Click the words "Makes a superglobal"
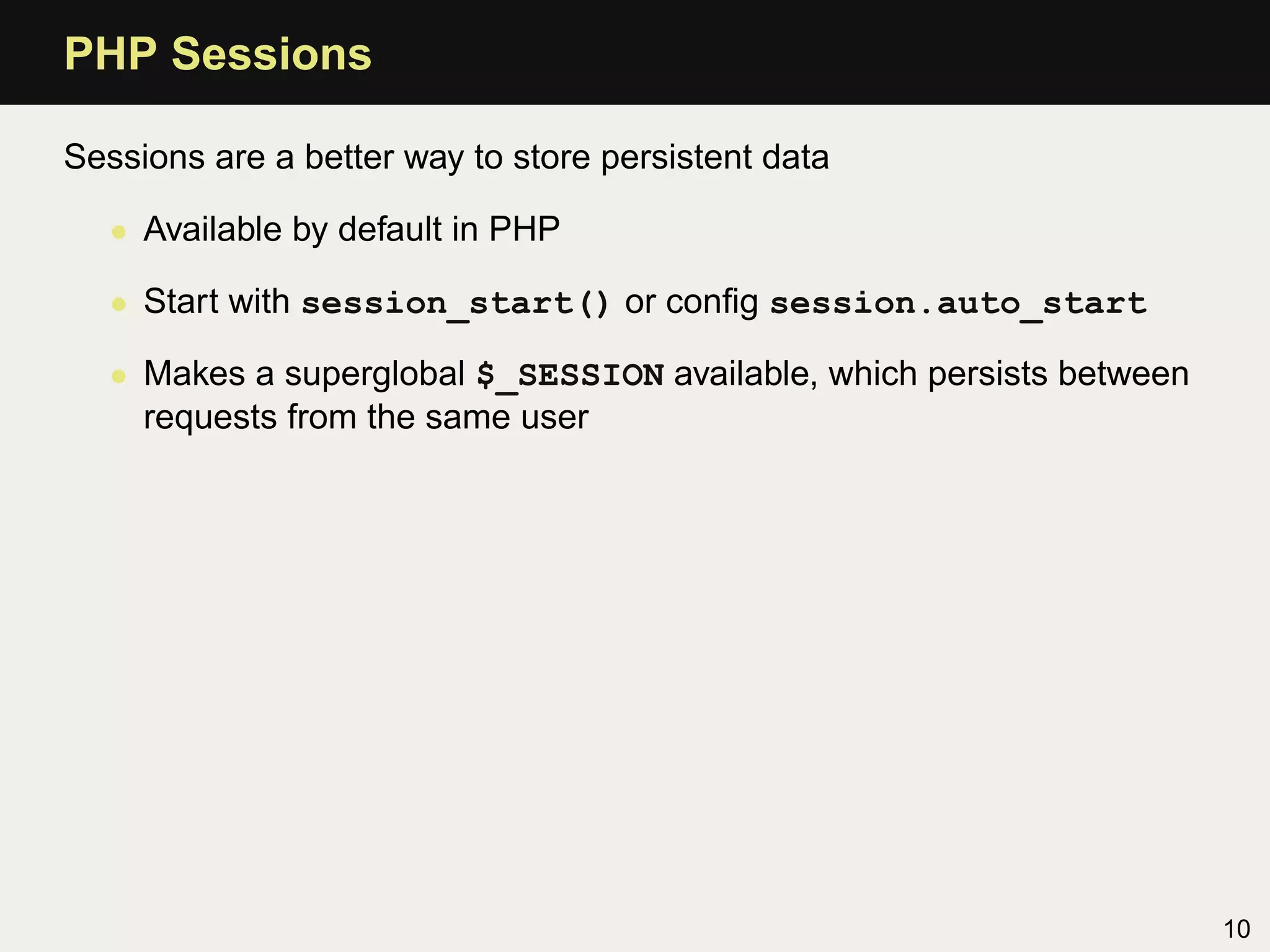1270x952 pixels. [304, 374]
